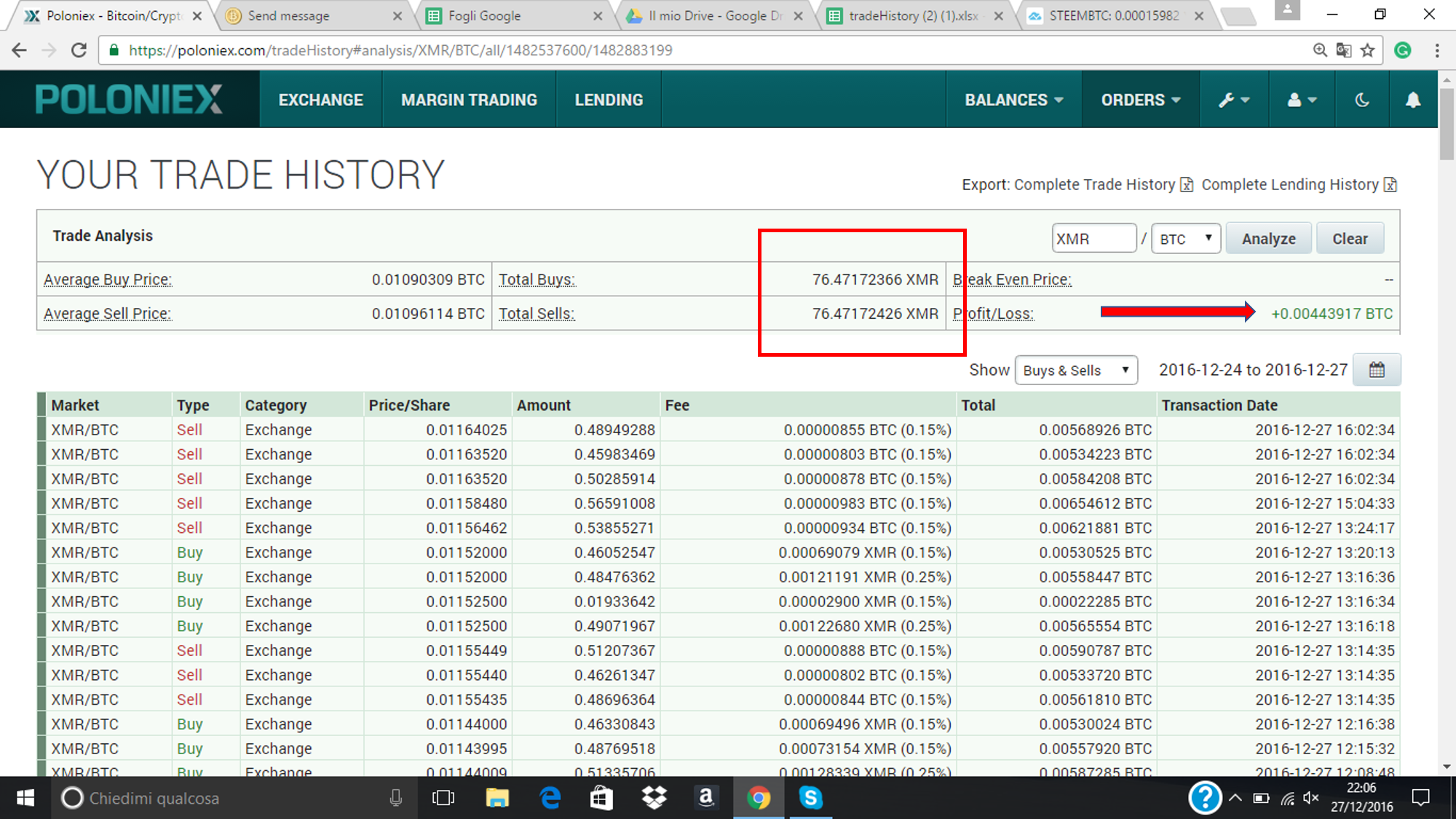Screen dimensions: 1456x819
Task: Bookmark this page with the star
Action: (x=1367, y=50)
